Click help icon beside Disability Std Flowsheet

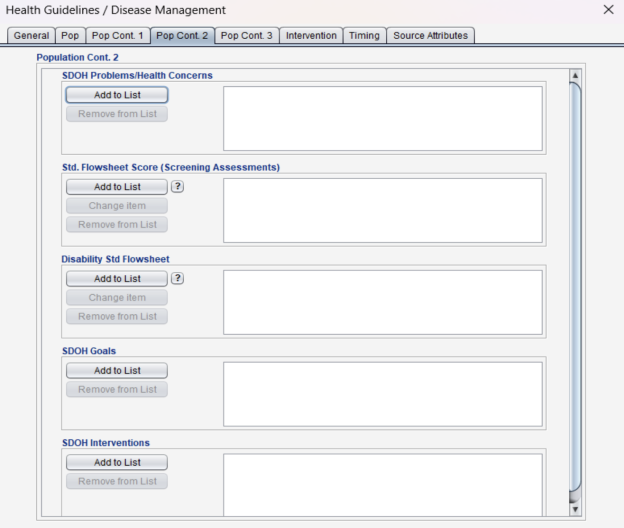(178, 279)
